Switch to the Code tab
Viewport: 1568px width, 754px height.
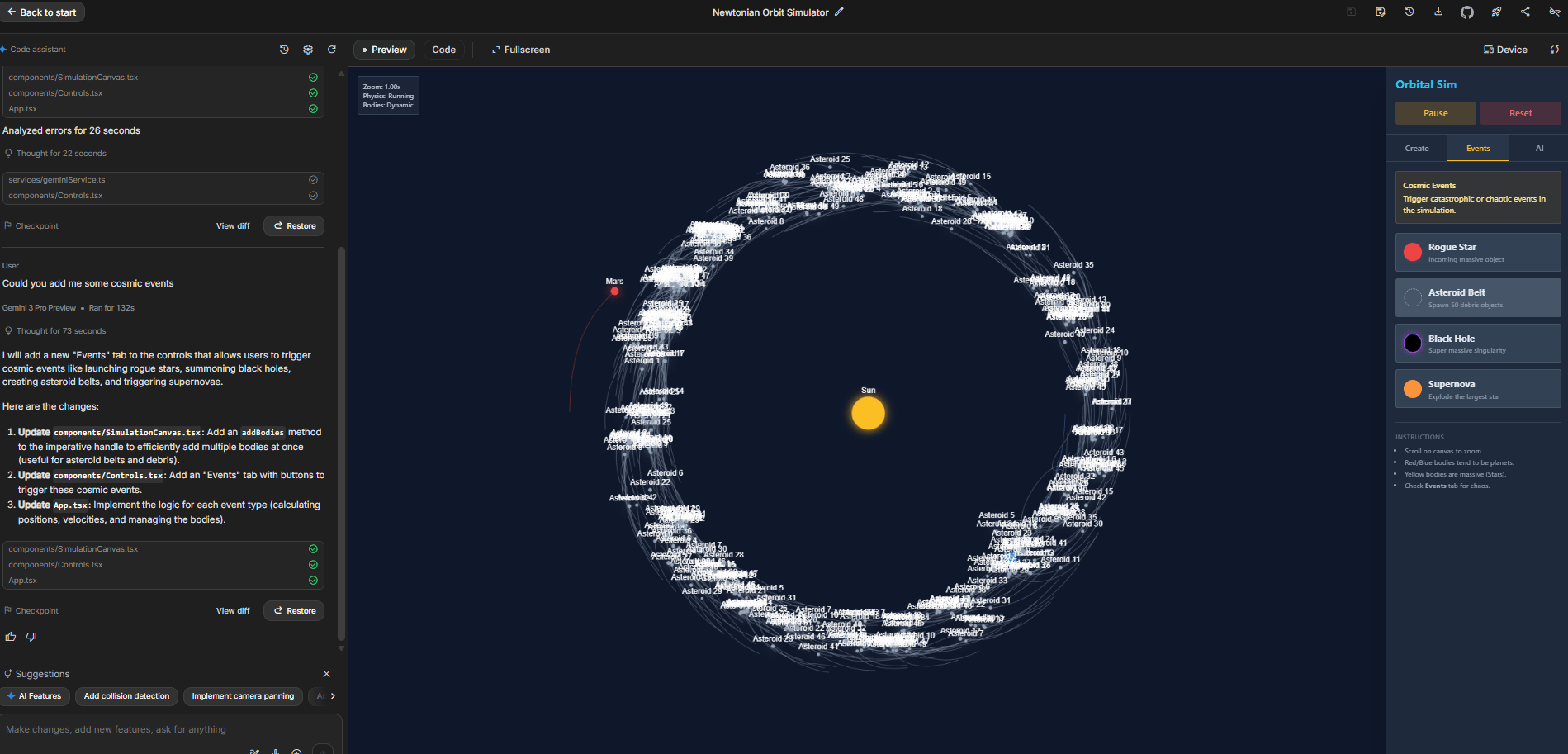click(443, 50)
